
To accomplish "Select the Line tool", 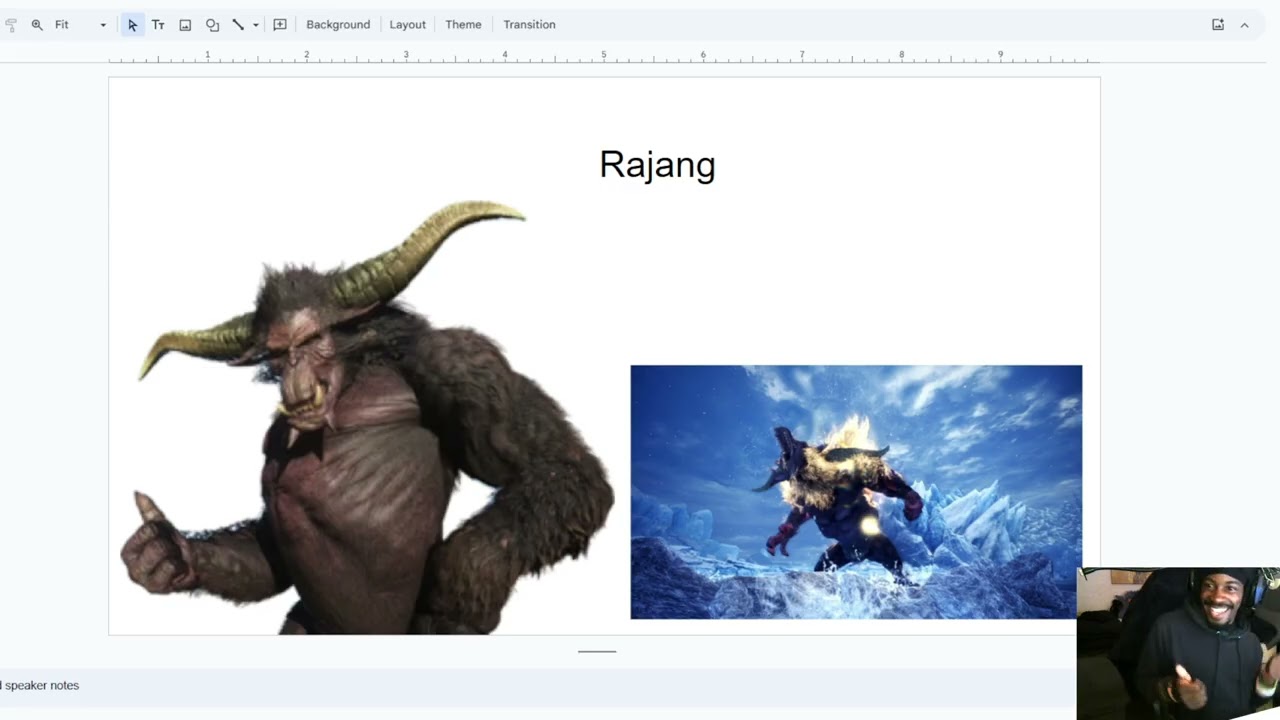I will [x=238, y=25].
